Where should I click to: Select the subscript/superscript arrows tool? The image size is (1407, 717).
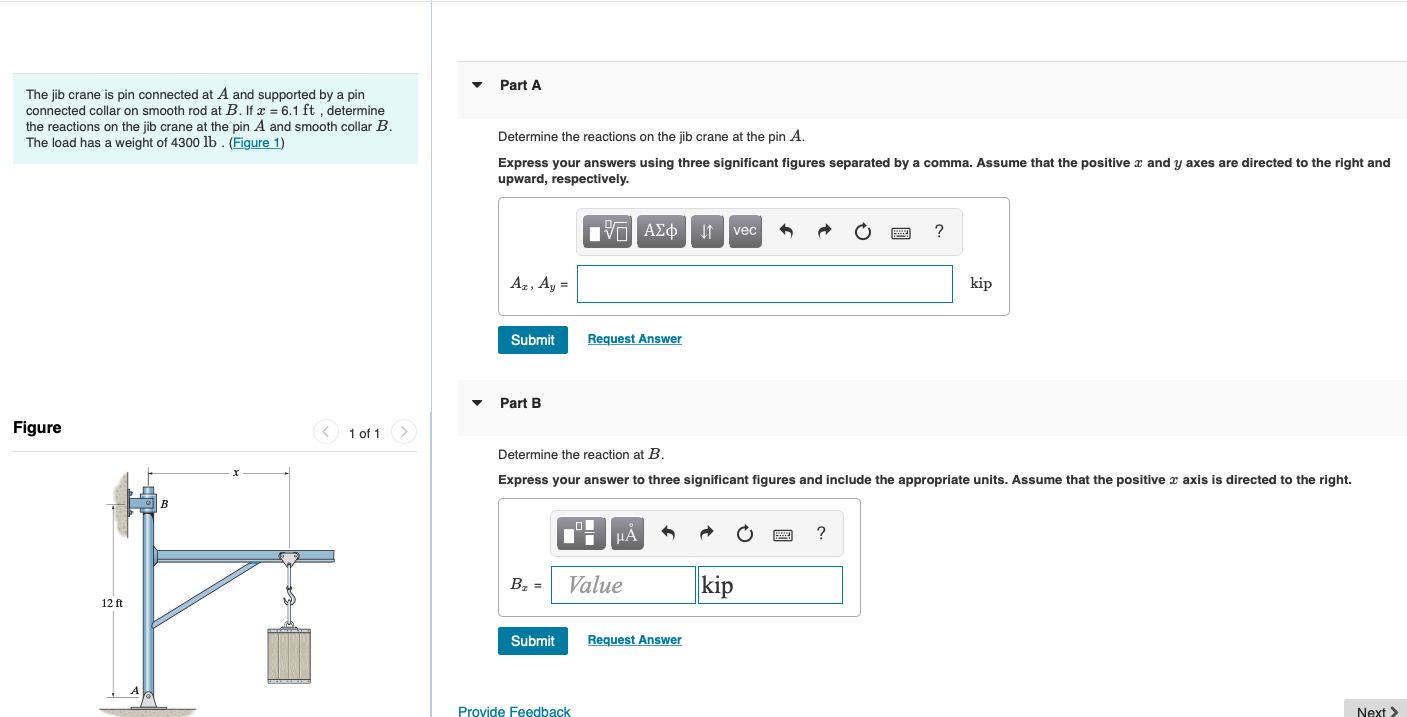(x=707, y=231)
